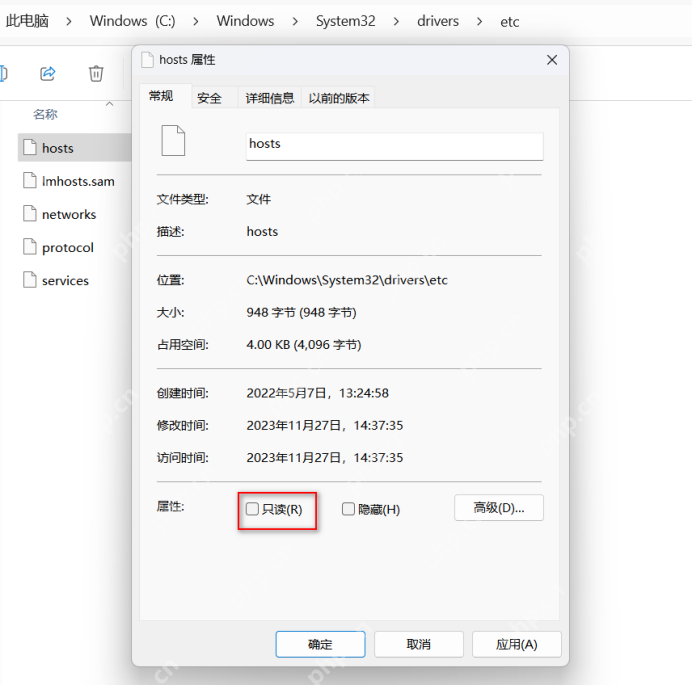Click the creation time 2022年5月7日 value
692x686 pixels.
pyautogui.click(x=318, y=393)
